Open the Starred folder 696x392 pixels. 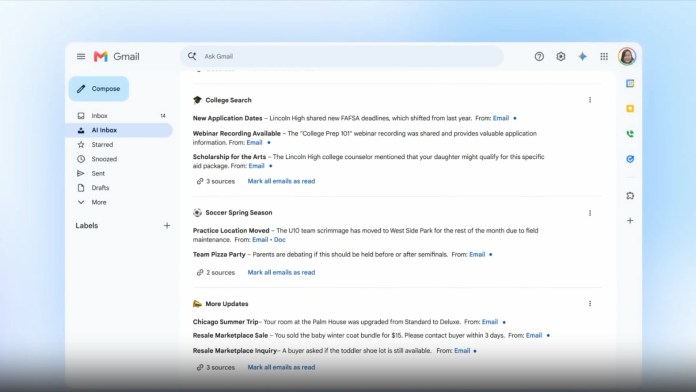point(119,145)
